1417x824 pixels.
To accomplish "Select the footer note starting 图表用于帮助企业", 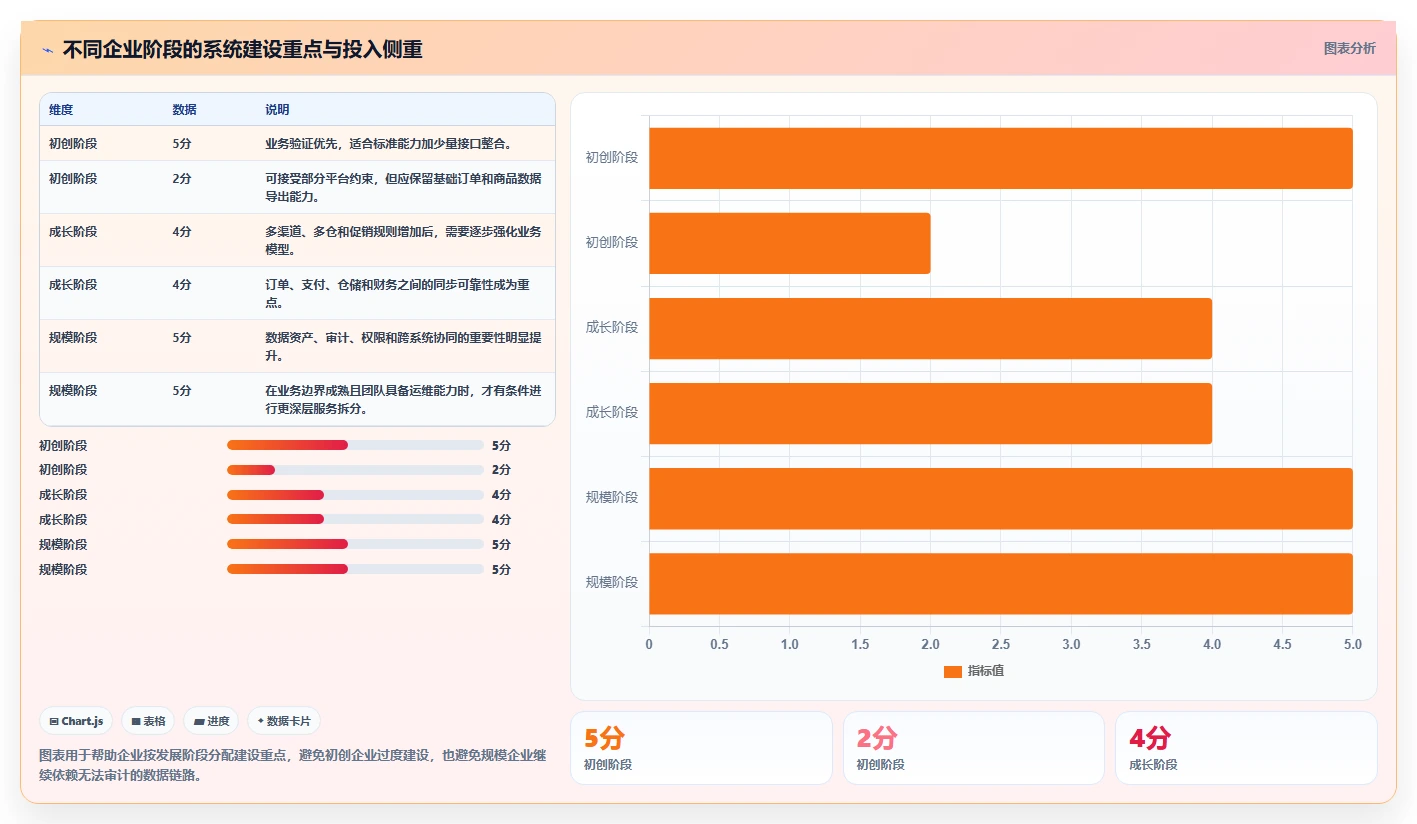I will (292, 765).
